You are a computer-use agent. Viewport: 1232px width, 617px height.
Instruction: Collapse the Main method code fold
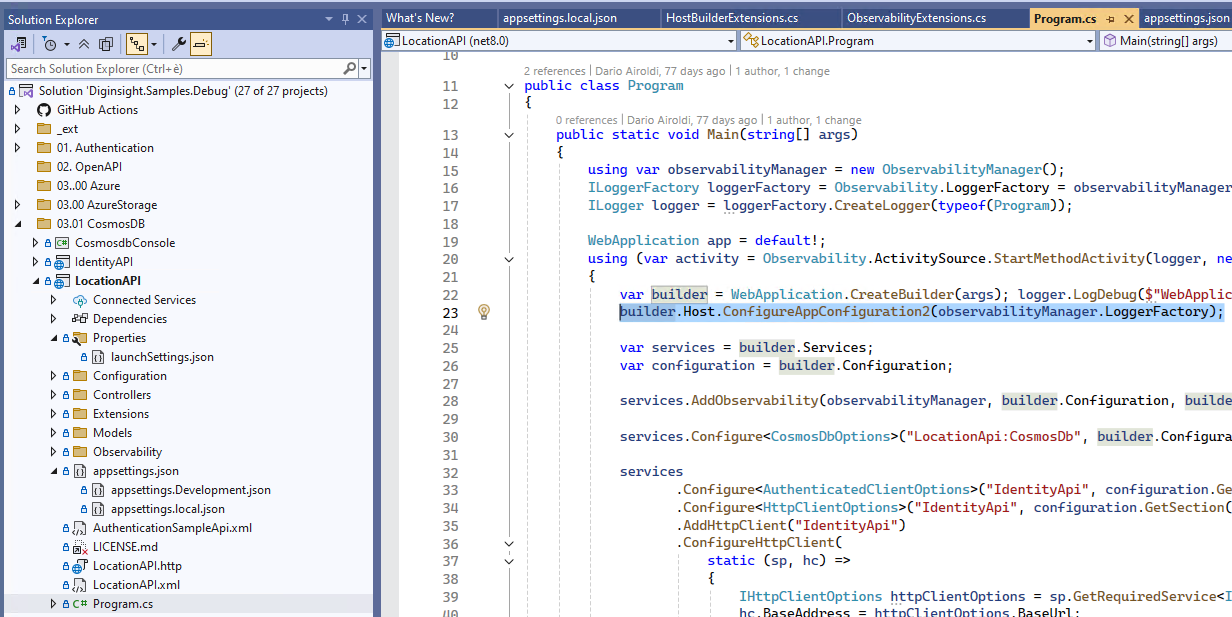point(511,135)
